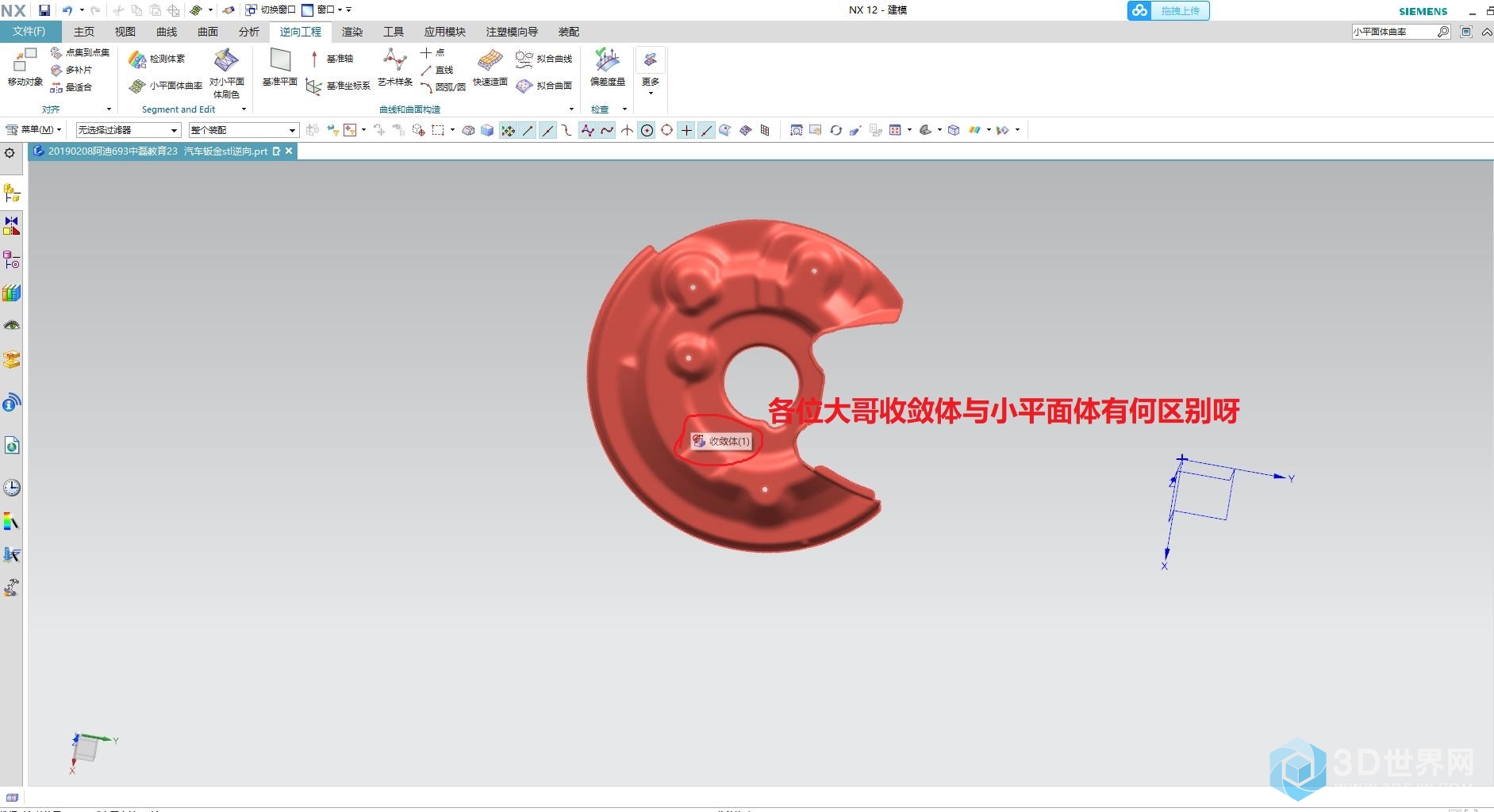The width and height of the screenshot is (1494, 812).
Task: Create a Datum Axis (基准轴)
Action: coord(330,59)
